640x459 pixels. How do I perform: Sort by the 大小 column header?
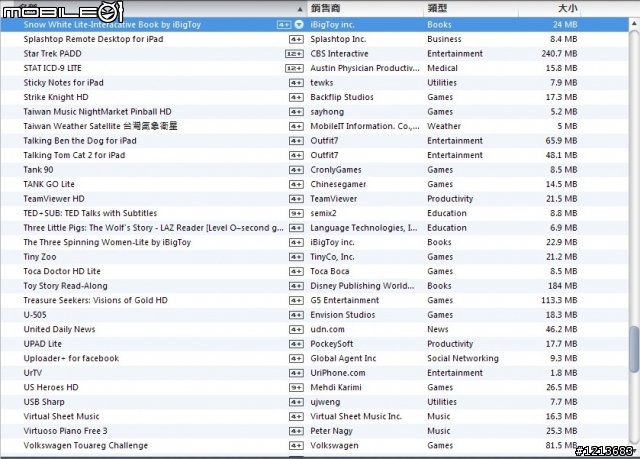(567, 8)
